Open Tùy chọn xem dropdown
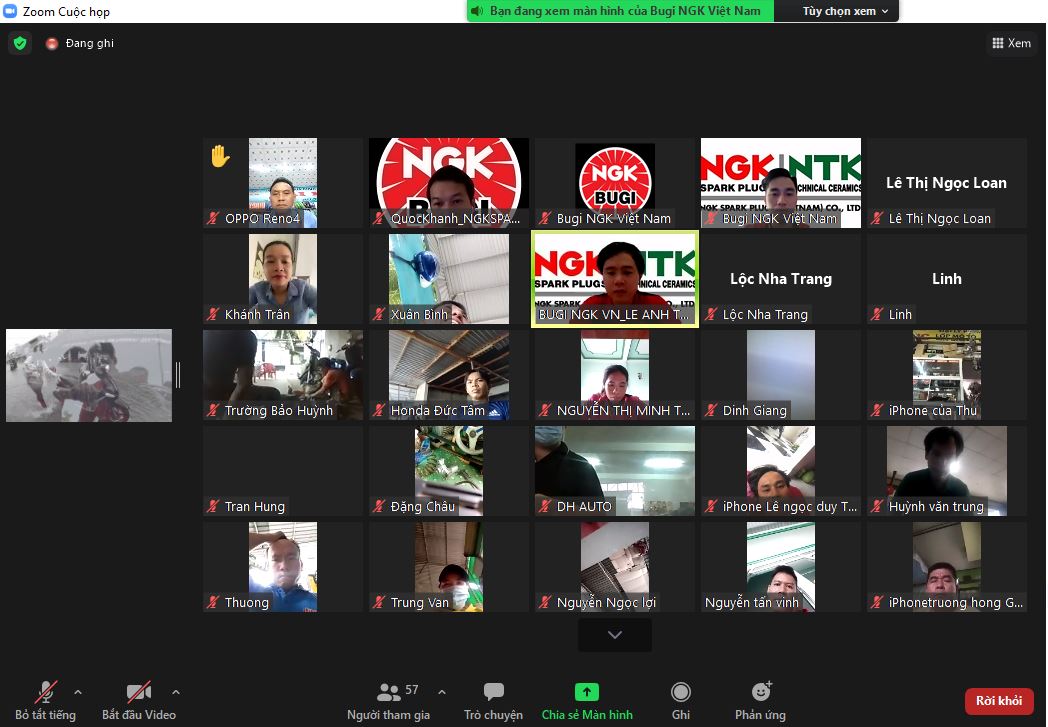 [845, 11]
